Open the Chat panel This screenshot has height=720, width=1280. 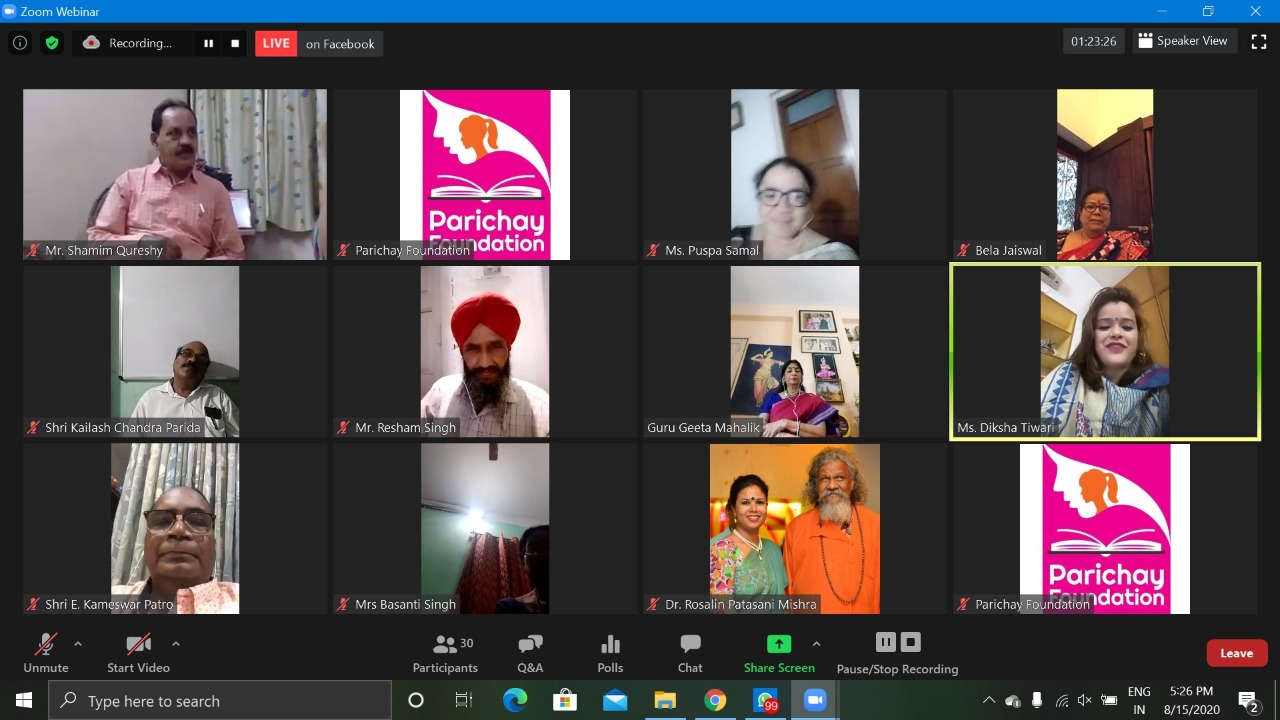(x=690, y=653)
